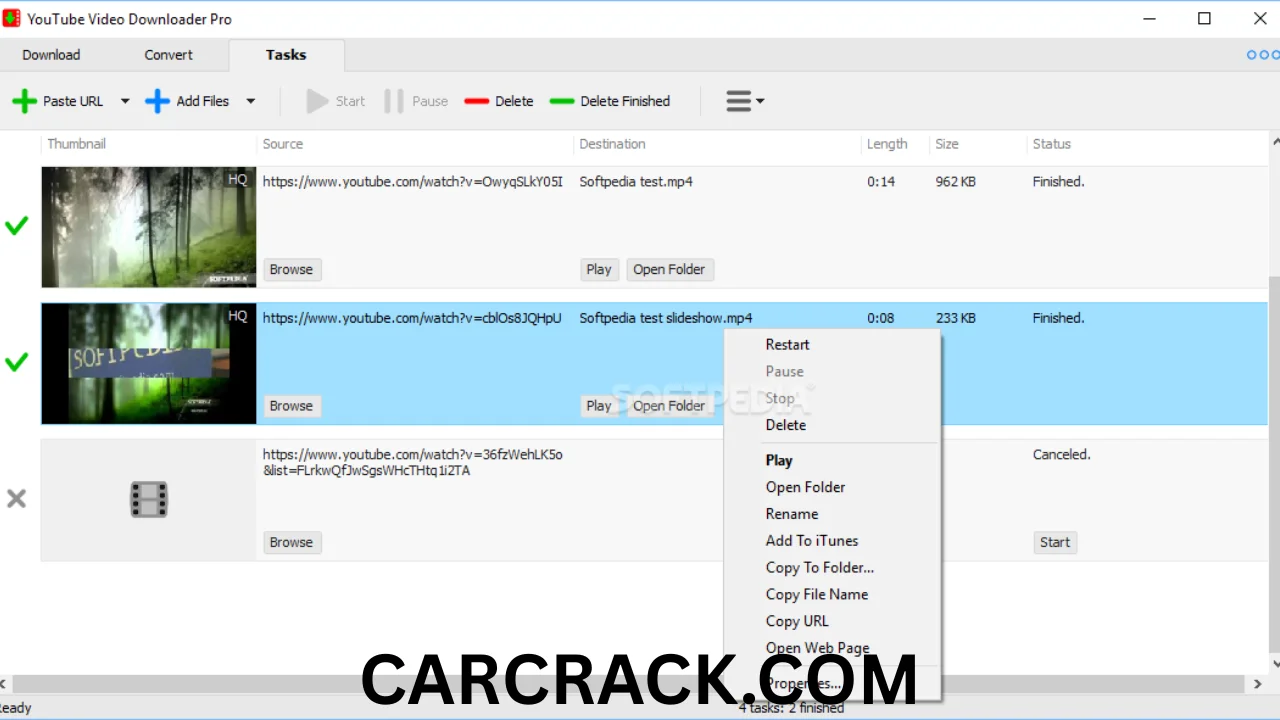Click the '962 KB' size value
1280x720 pixels.
tap(955, 182)
